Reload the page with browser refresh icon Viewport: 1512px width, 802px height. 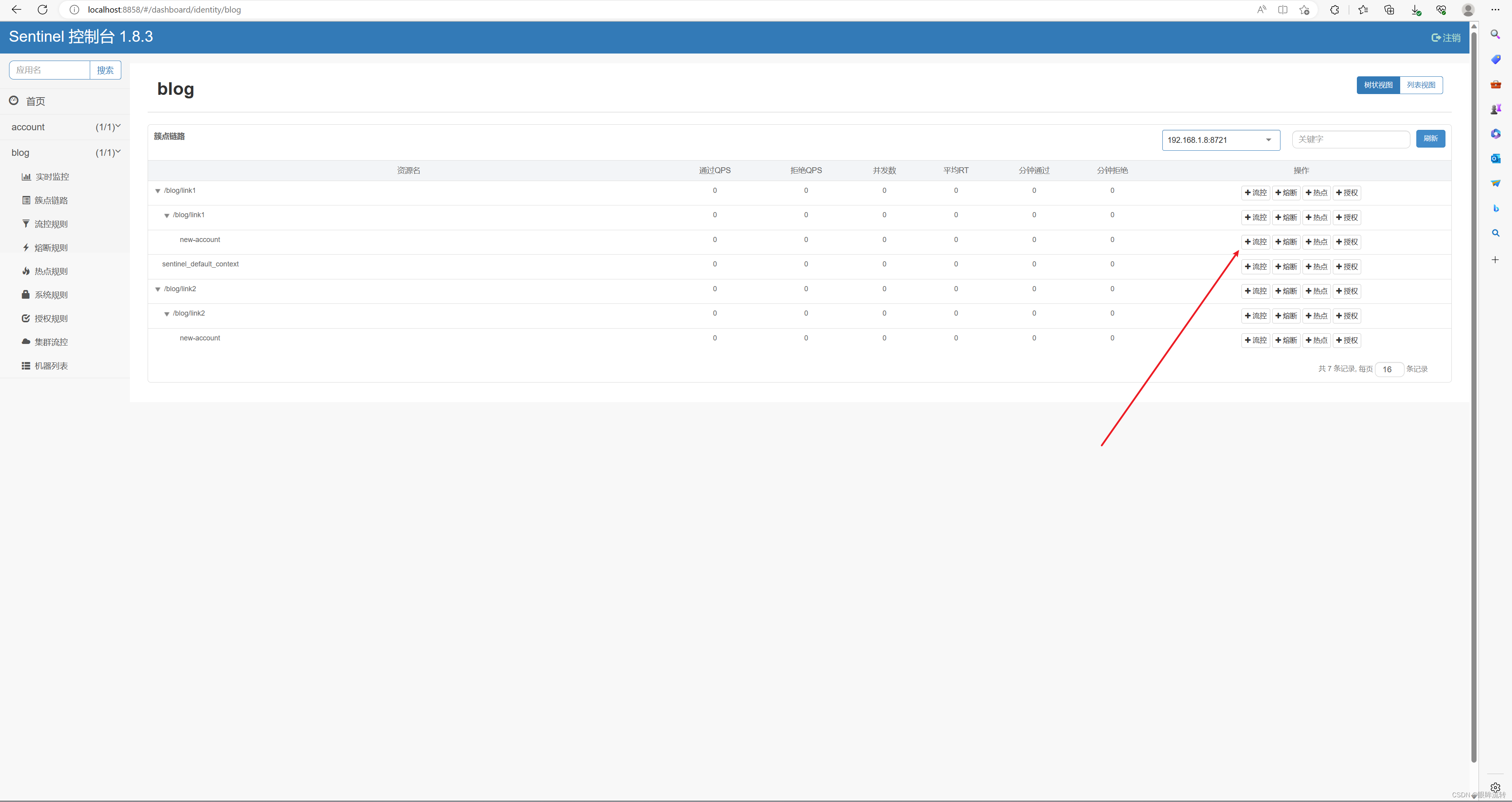[42, 9]
